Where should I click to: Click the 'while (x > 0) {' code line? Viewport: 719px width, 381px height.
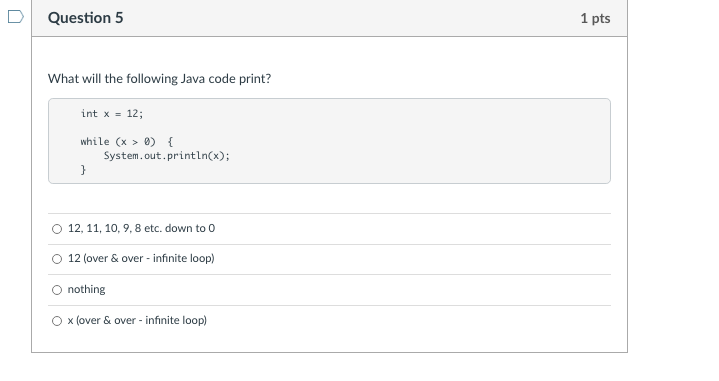pos(127,142)
